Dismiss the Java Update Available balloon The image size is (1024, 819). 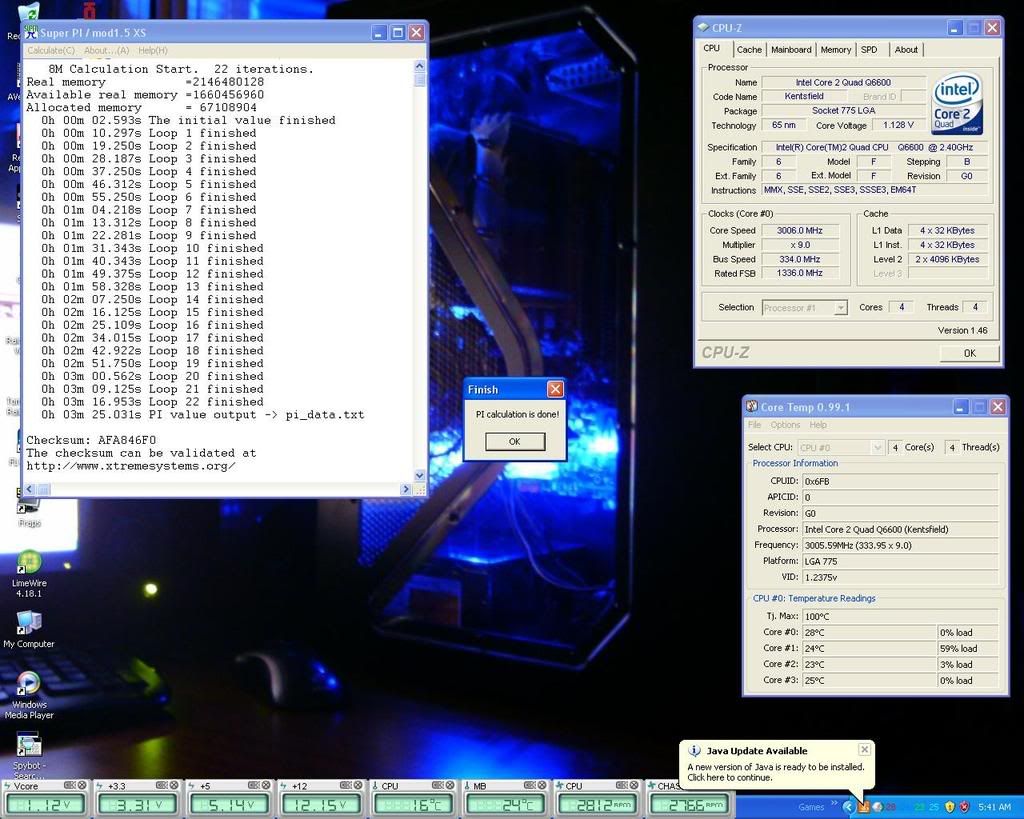coord(864,749)
